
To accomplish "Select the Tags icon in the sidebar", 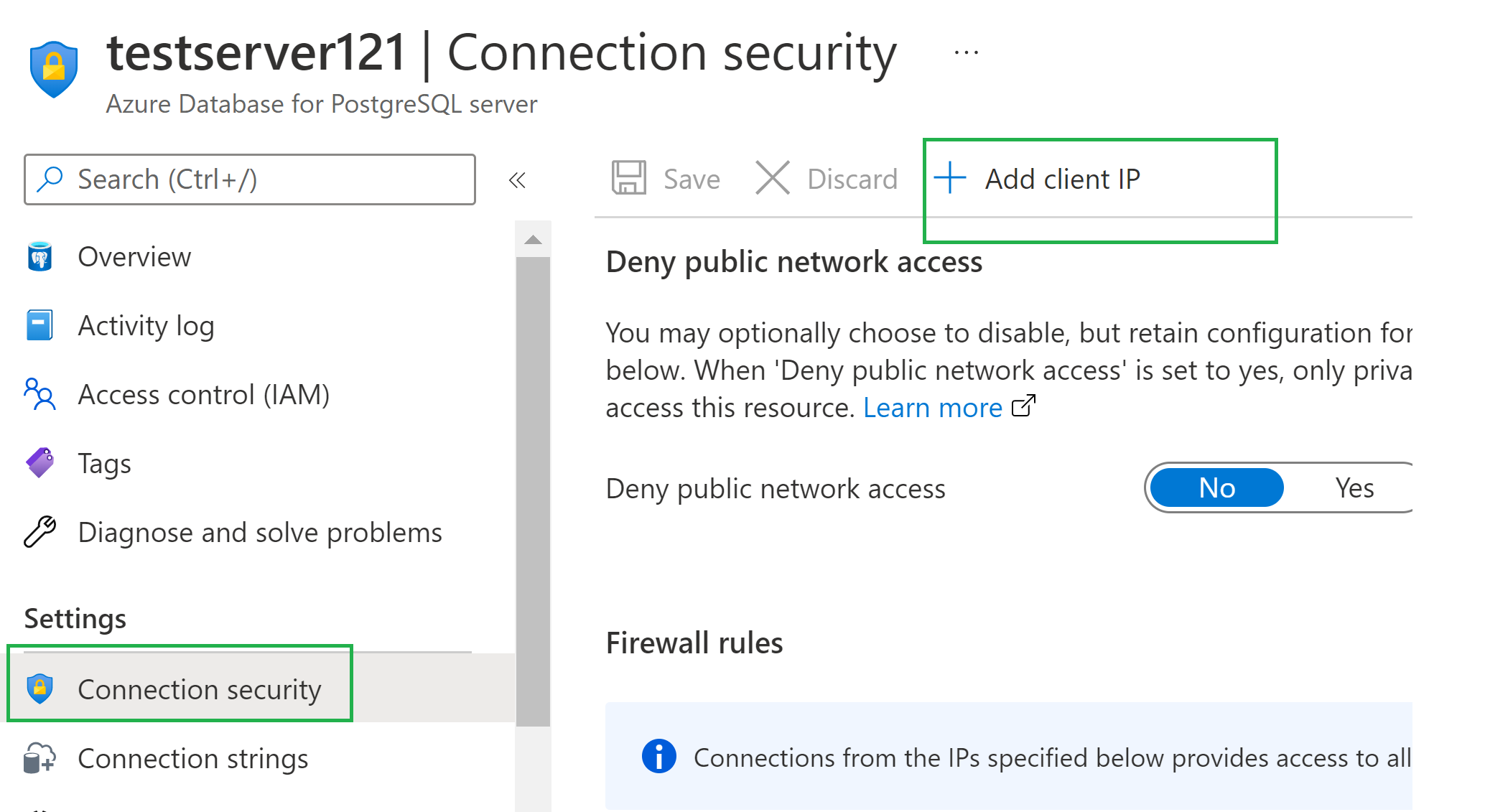I will pyautogui.click(x=41, y=463).
